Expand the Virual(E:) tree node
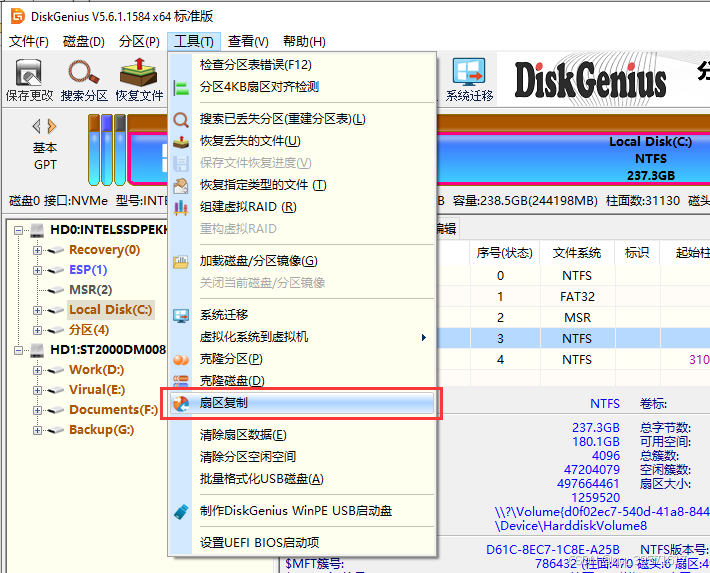This screenshot has width=710, height=573. [x=38, y=390]
